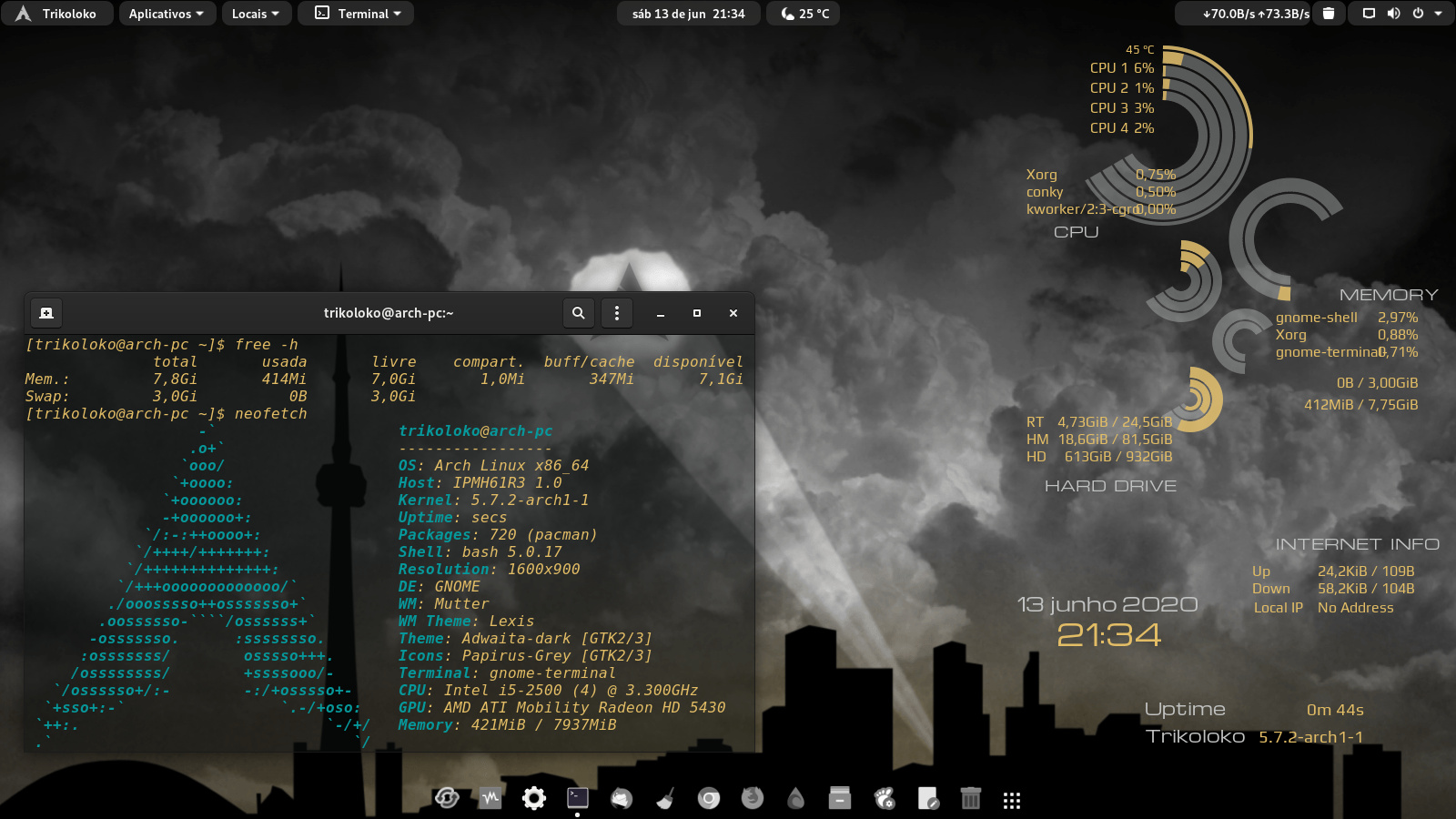Expand the Locais places menu
This screenshot has width=1456, height=819.
pyautogui.click(x=256, y=14)
